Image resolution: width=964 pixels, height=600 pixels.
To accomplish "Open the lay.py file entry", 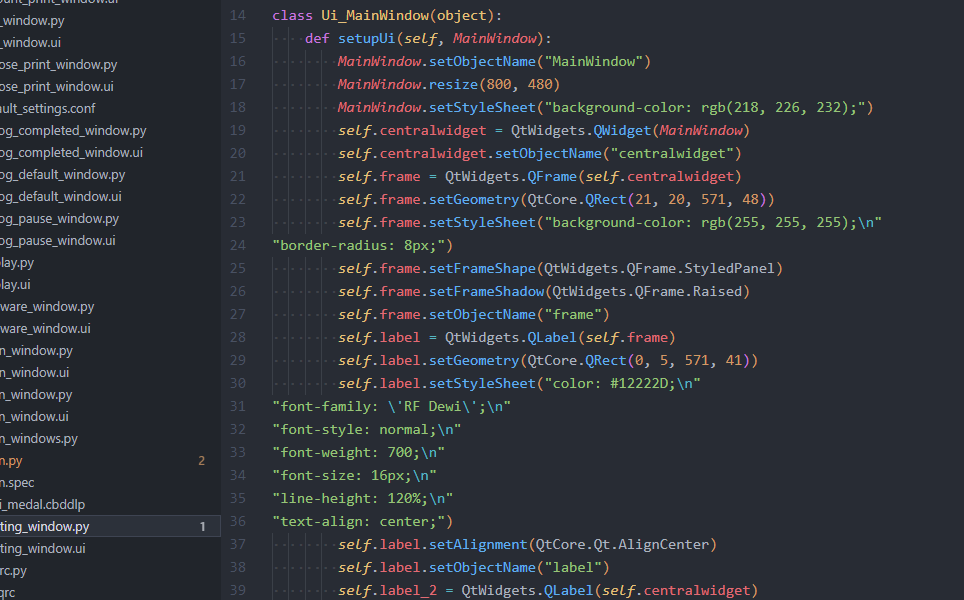I will click(17, 263).
